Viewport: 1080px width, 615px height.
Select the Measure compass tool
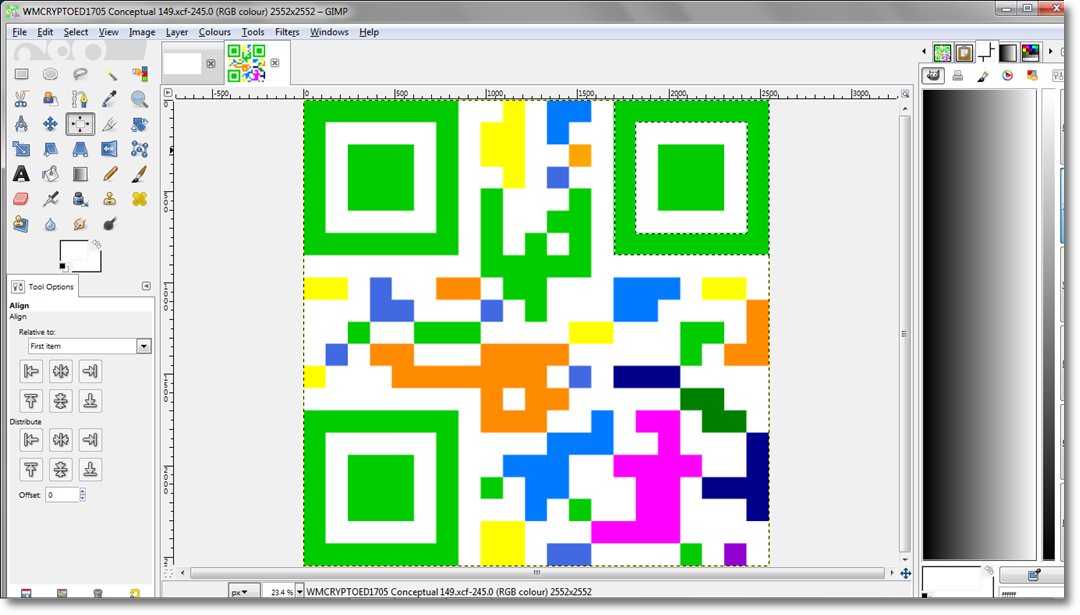[21, 124]
